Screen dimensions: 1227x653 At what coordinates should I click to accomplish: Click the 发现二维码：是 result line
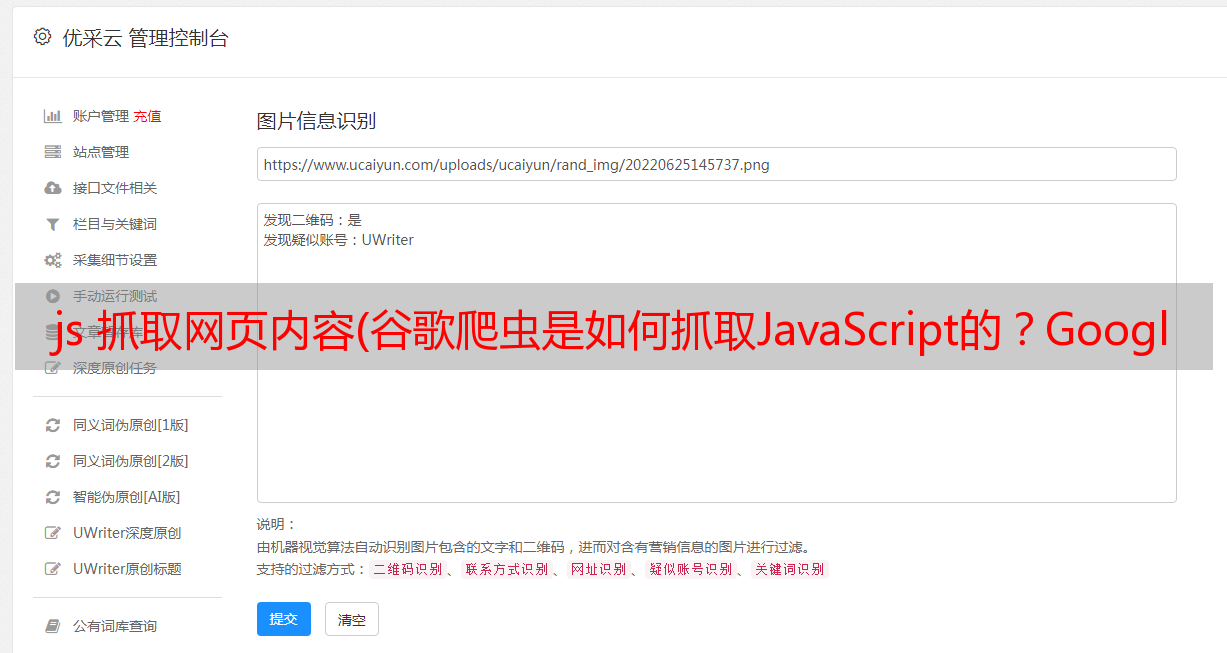[x=313, y=220]
